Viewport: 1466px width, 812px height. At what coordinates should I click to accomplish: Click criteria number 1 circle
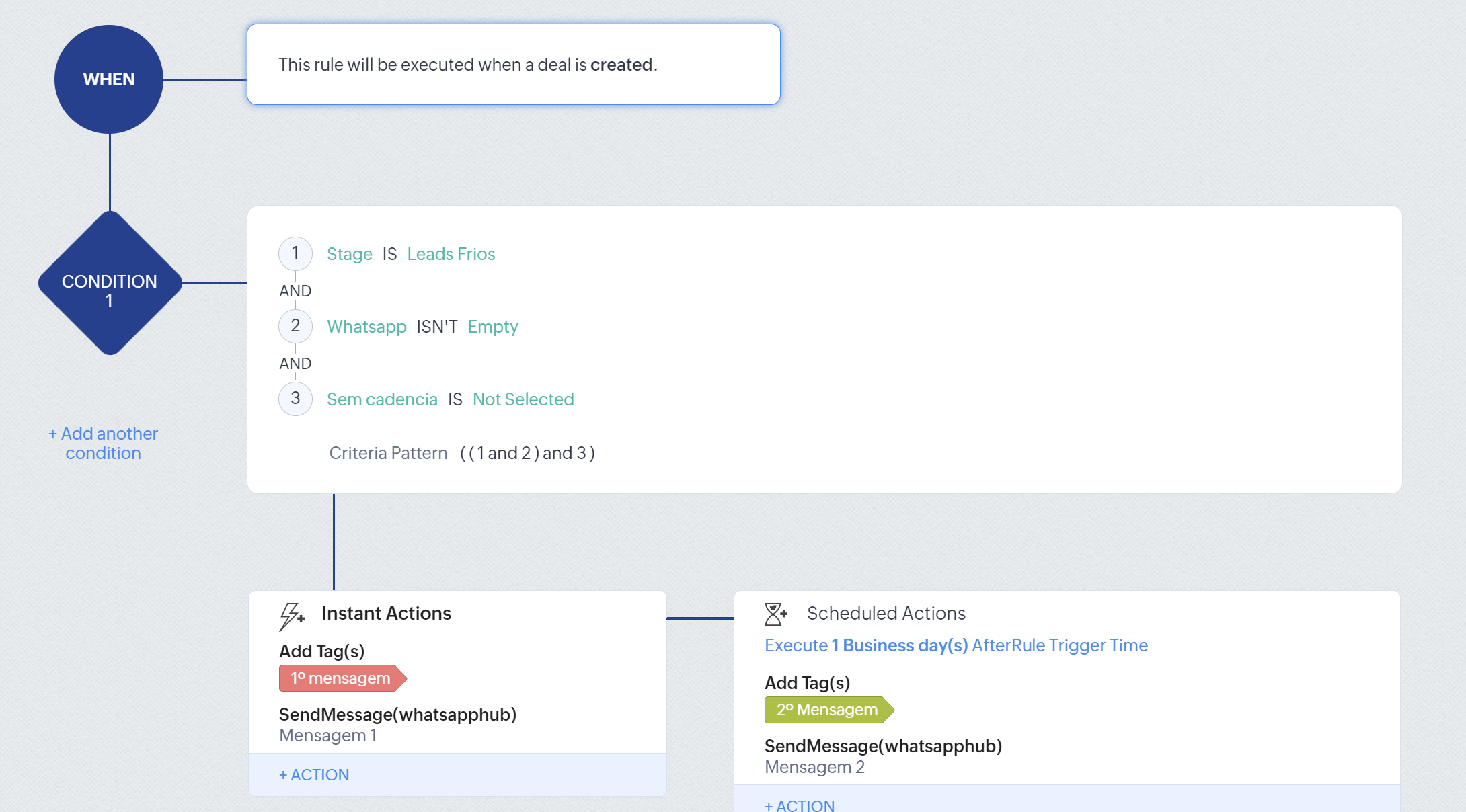pyautogui.click(x=295, y=253)
